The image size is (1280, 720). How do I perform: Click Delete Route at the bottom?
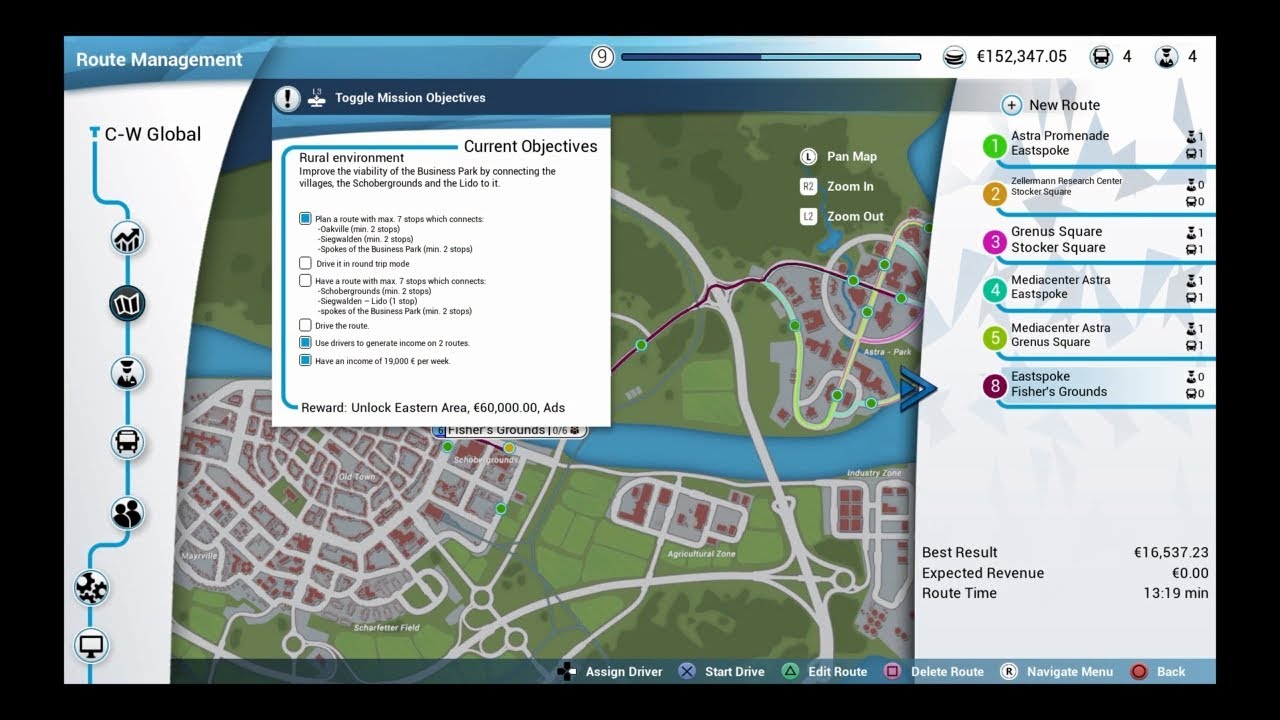pos(947,672)
